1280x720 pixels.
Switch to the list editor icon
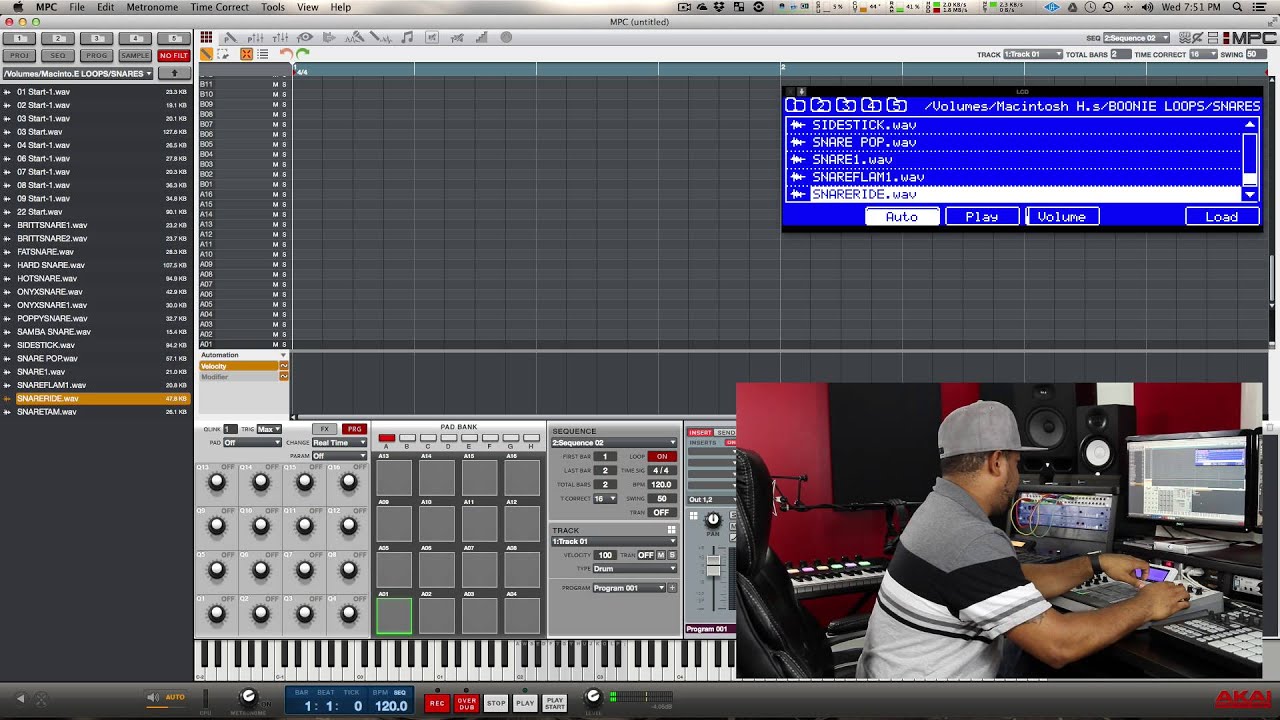(263, 54)
